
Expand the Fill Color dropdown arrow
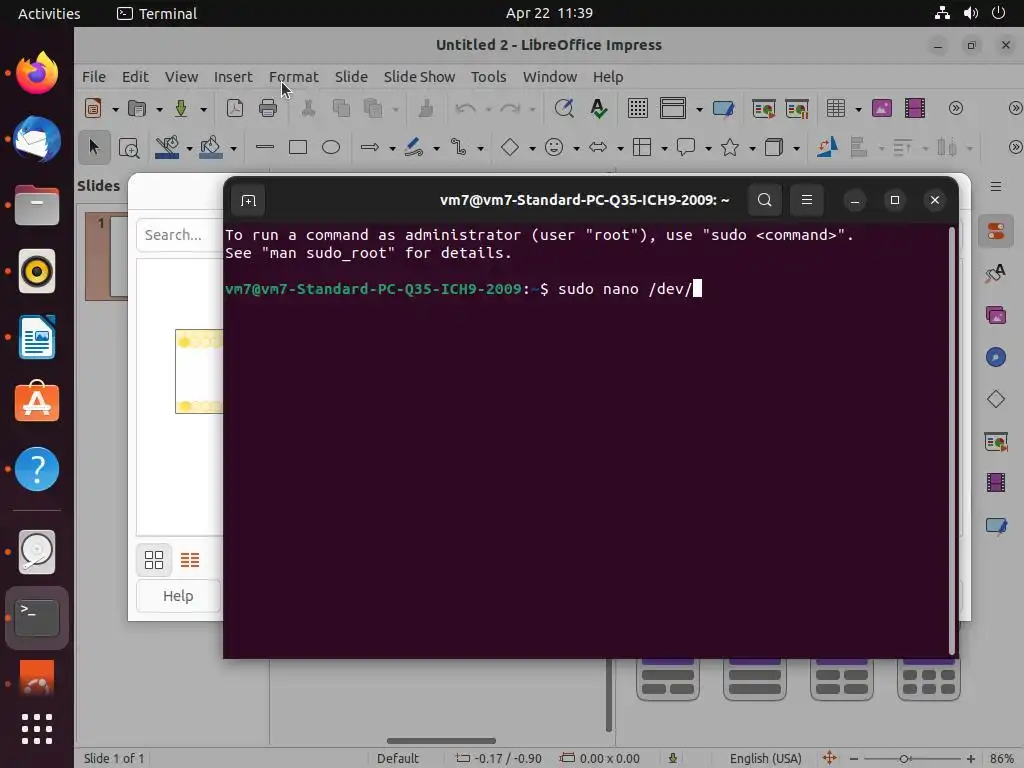pyautogui.click(x=233, y=149)
